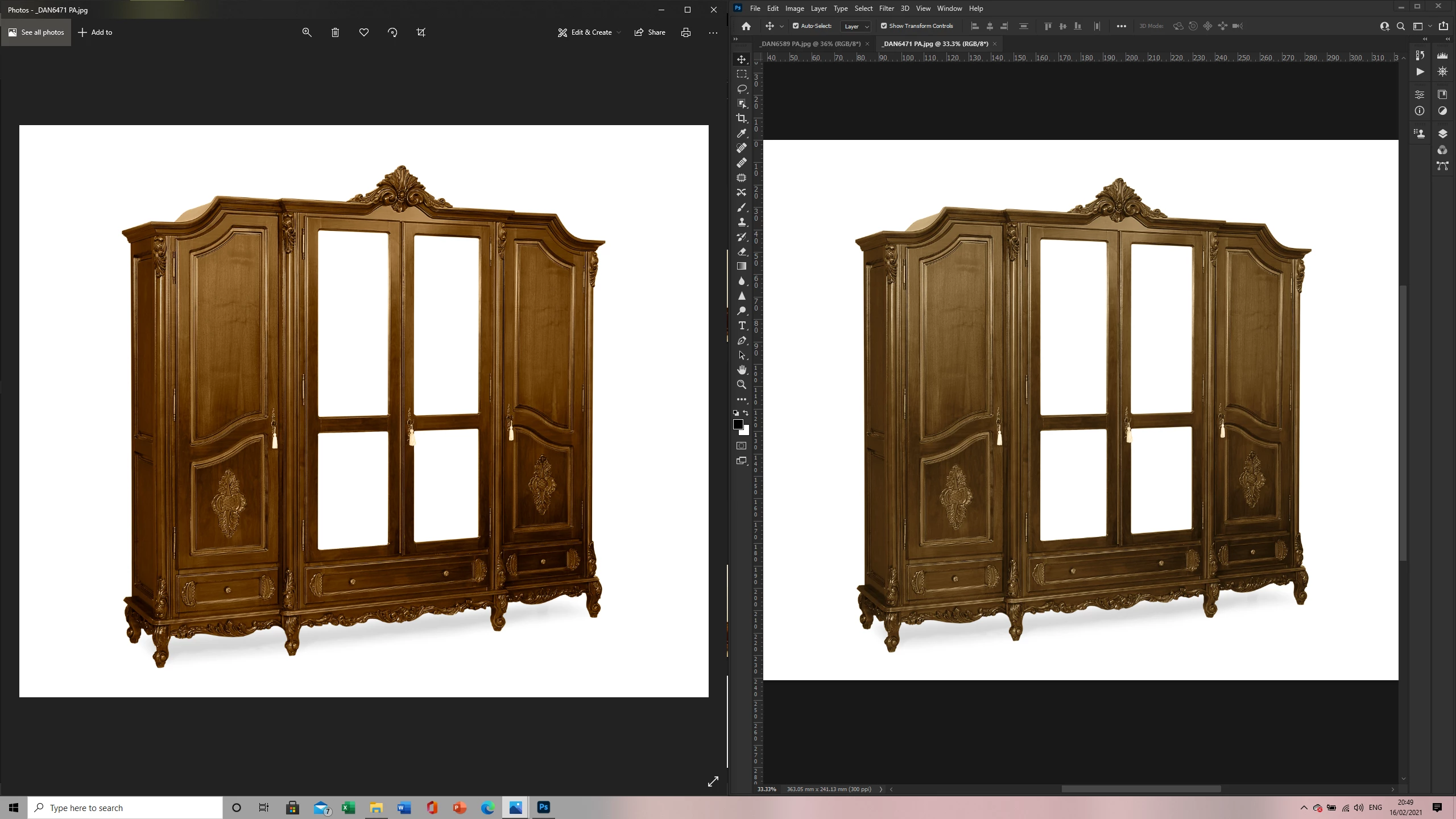
Task: Toggle the Auto-Select checkbox
Action: [x=796, y=26]
